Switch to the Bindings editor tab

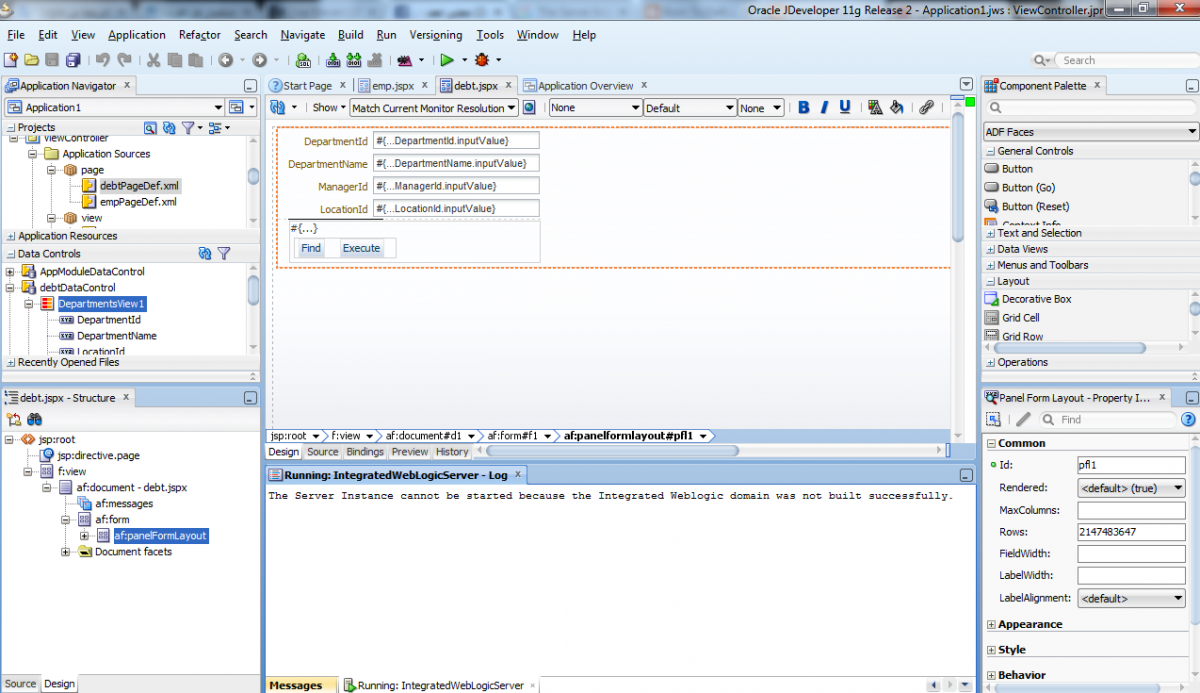[x=365, y=452]
